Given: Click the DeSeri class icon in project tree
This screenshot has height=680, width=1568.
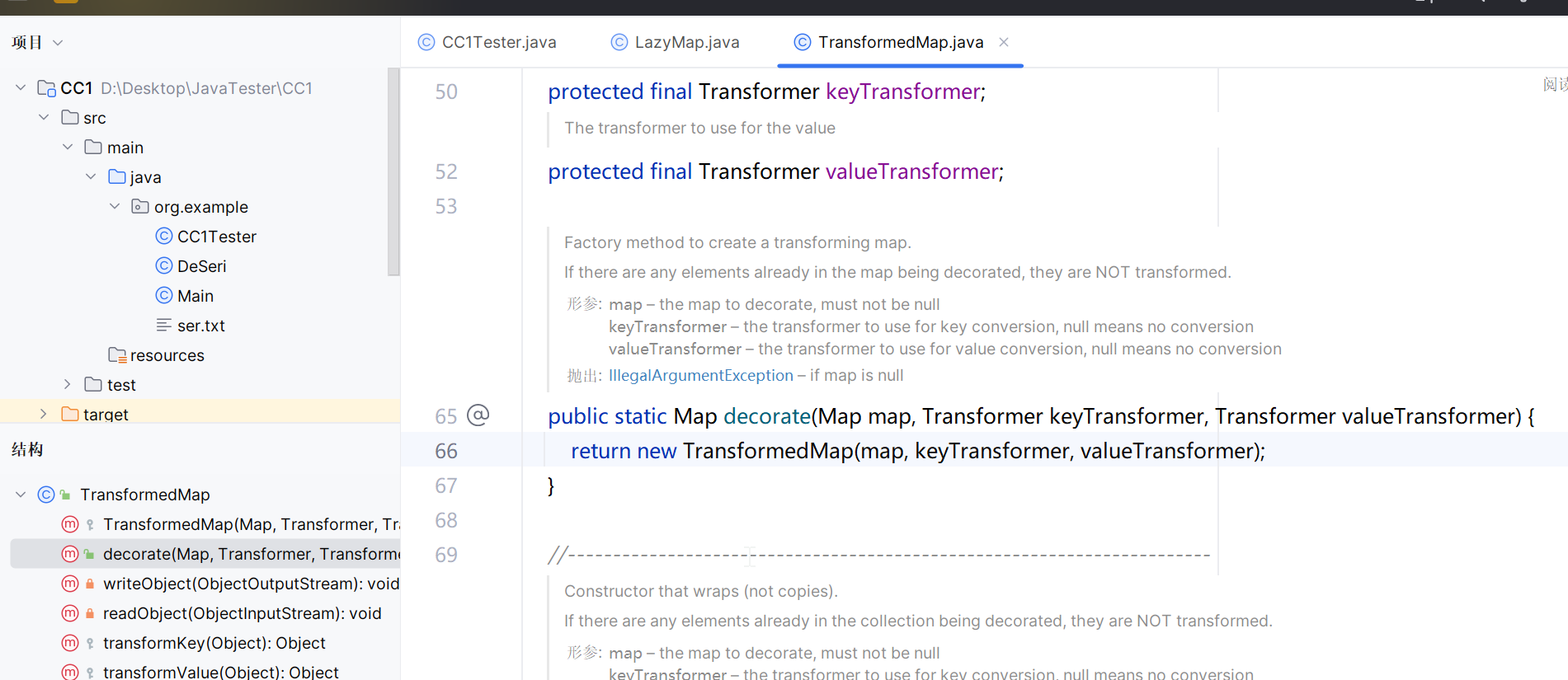Looking at the screenshot, I should (x=164, y=266).
